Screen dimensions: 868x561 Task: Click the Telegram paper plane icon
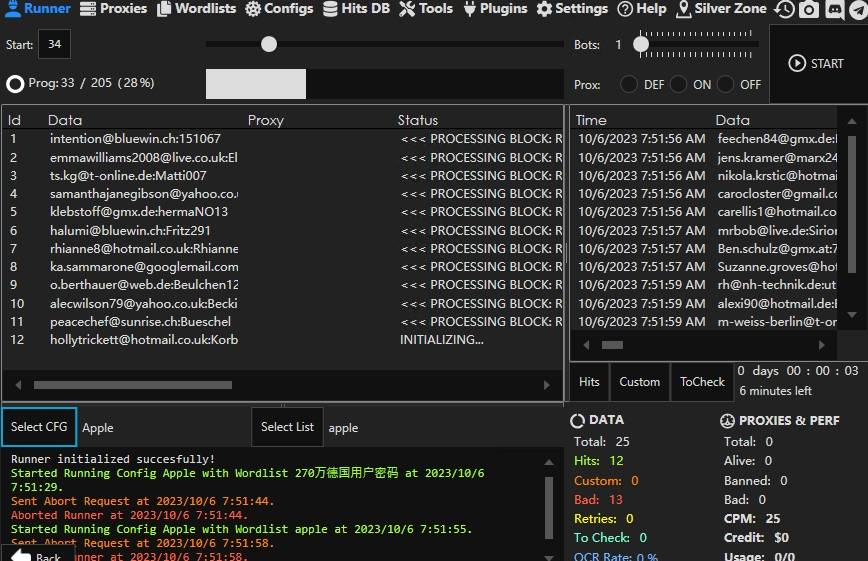tap(857, 10)
